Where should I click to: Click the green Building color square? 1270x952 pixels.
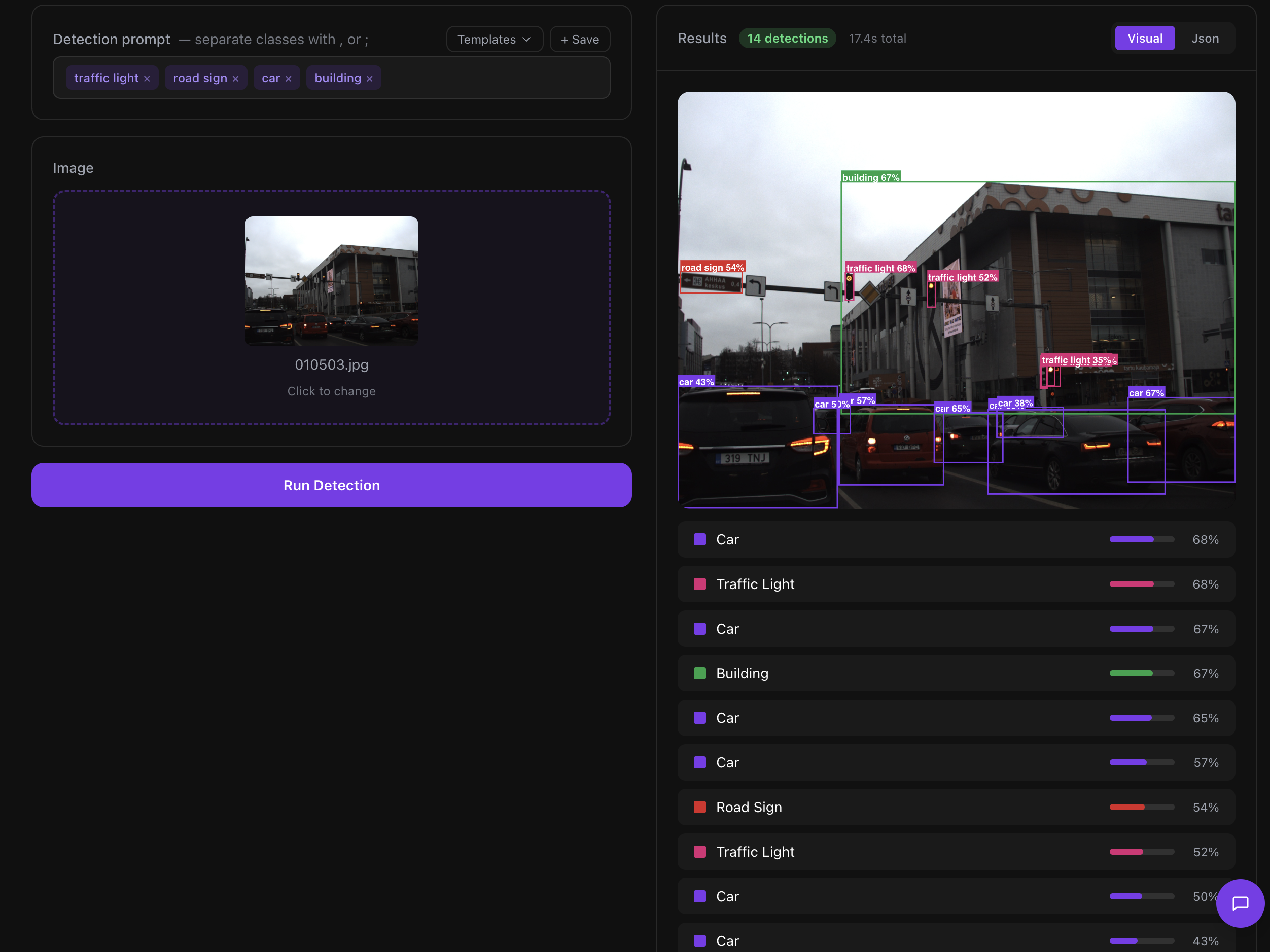699,673
